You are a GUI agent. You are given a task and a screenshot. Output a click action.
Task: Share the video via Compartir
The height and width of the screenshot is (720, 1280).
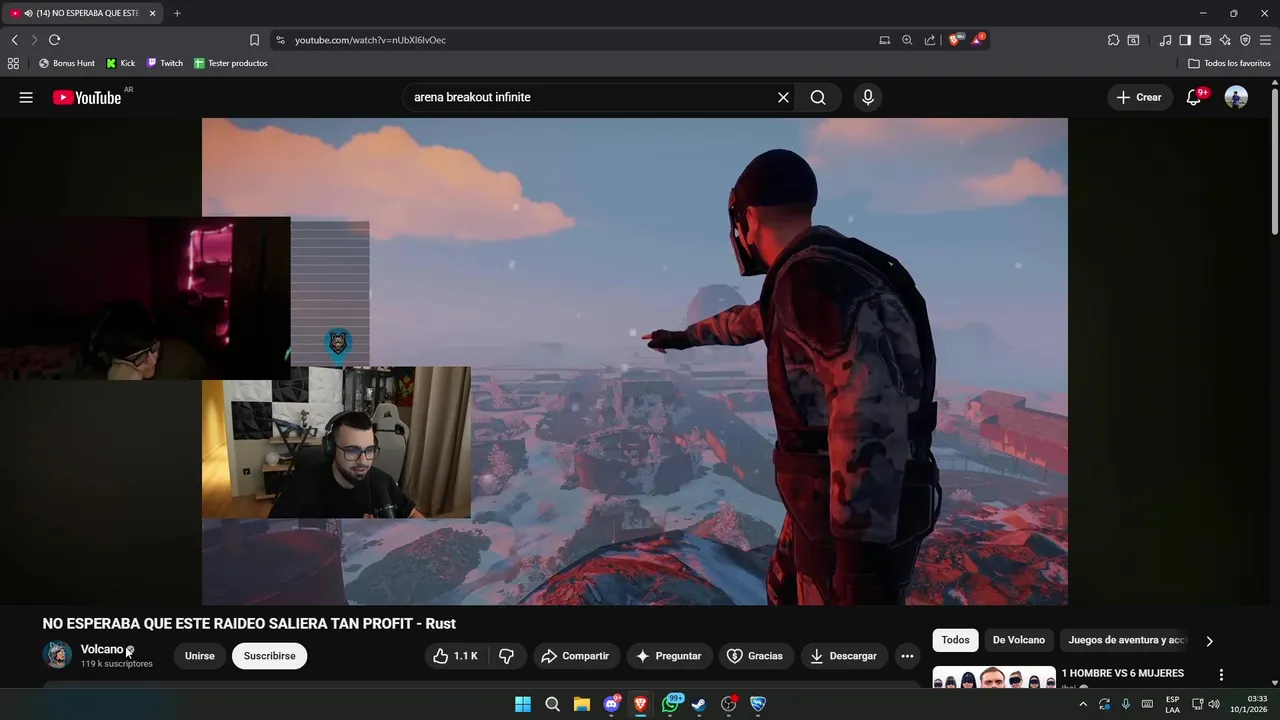[x=575, y=656]
